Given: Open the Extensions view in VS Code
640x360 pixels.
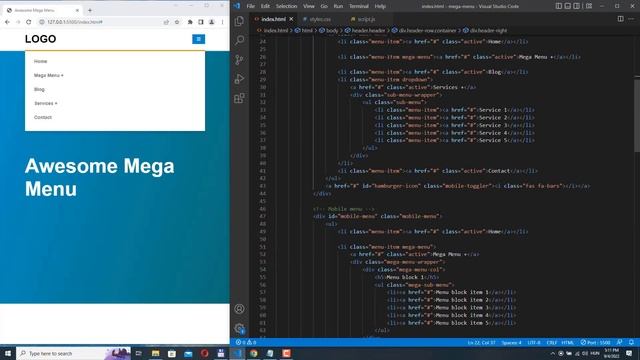Looking at the screenshot, I should tap(240, 98).
